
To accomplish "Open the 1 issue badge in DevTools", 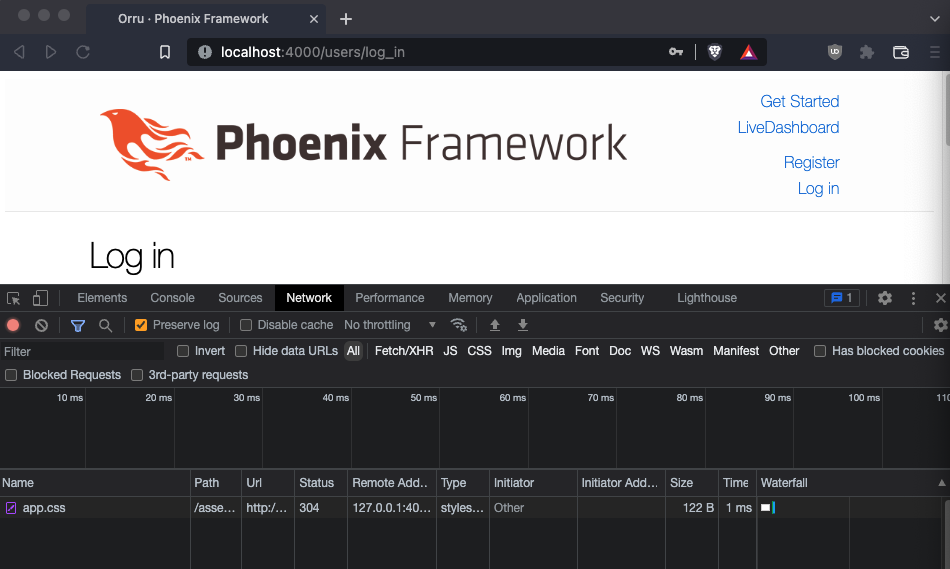I will tap(842, 298).
